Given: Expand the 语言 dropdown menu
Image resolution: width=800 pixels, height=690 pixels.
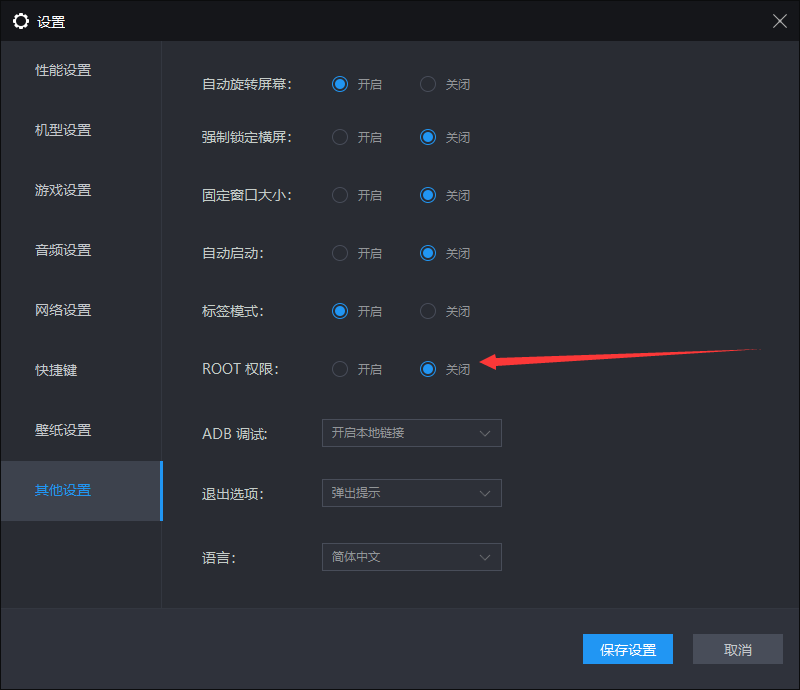Looking at the screenshot, I should point(411,557).
